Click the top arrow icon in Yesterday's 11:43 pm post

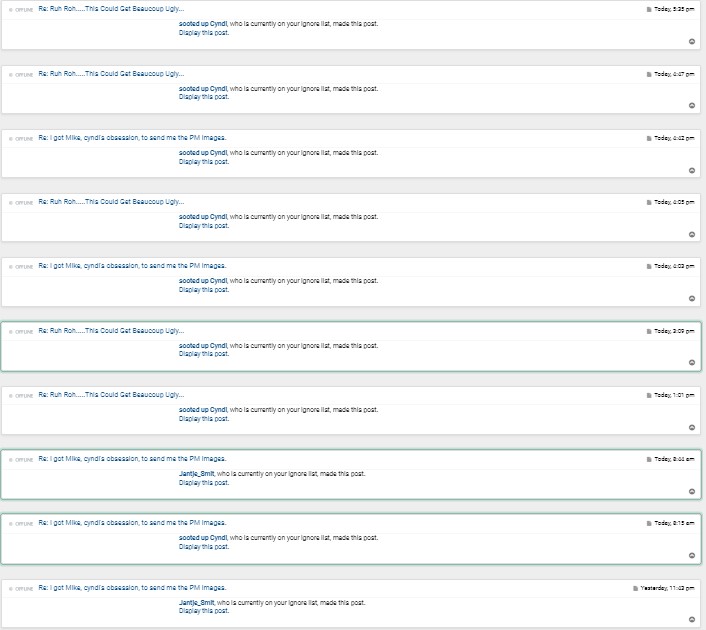(x=692, y=619)
